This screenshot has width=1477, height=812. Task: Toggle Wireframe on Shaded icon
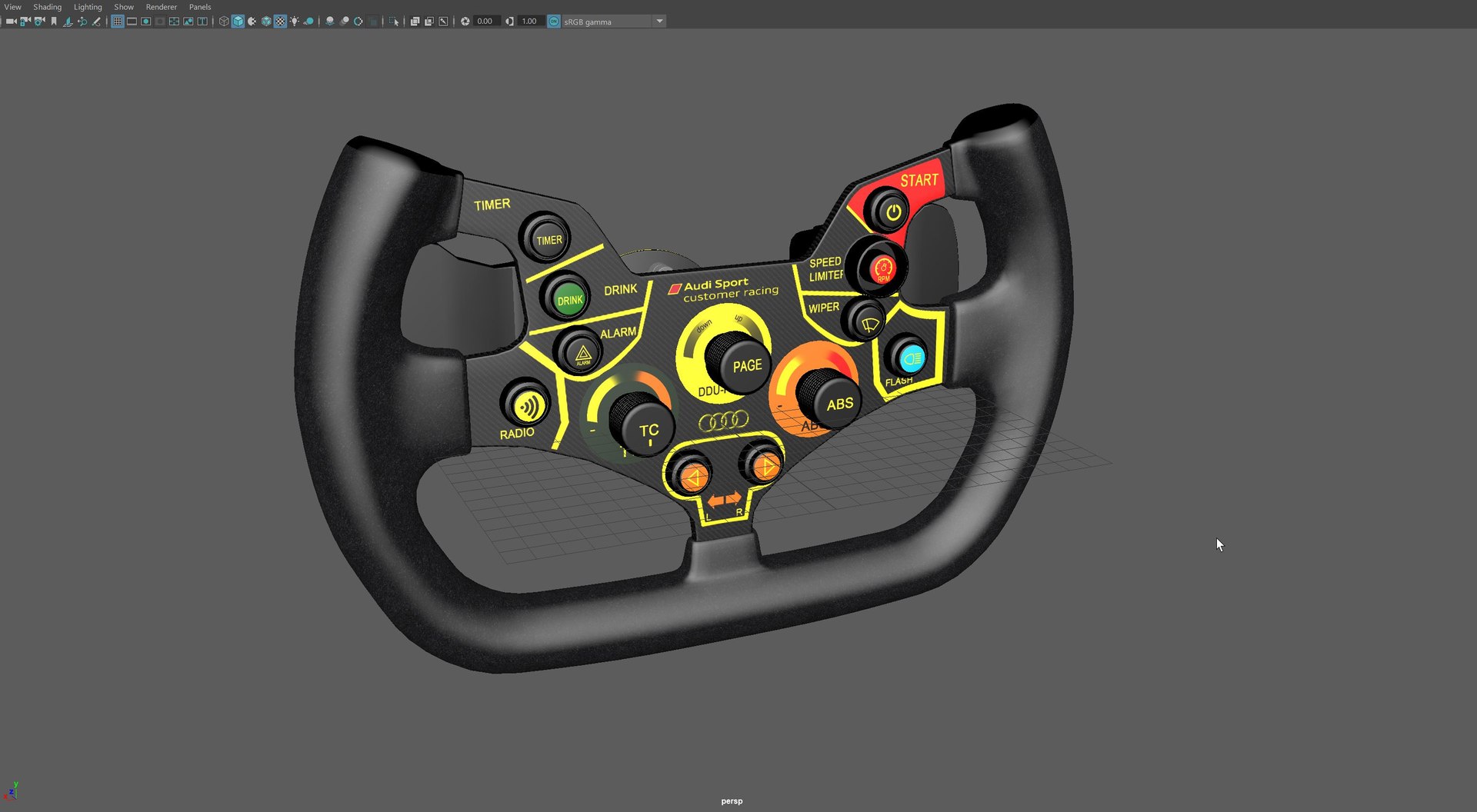(266, 22)
